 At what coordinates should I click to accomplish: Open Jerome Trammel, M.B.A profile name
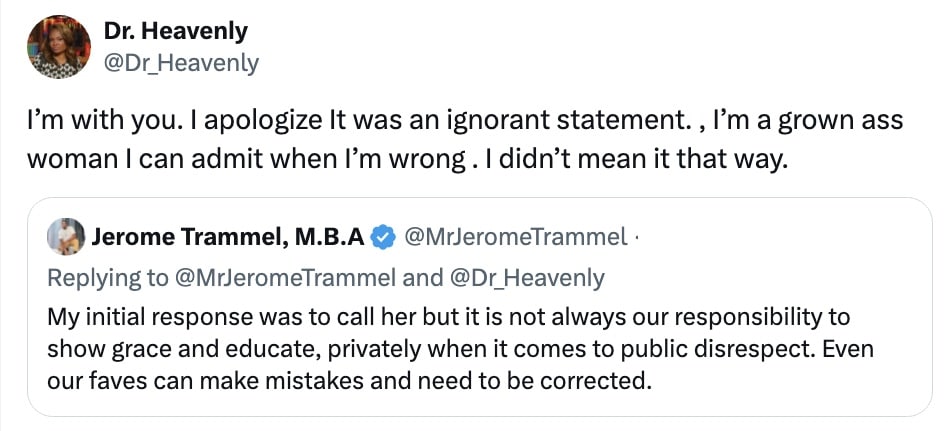pos(229,238)
